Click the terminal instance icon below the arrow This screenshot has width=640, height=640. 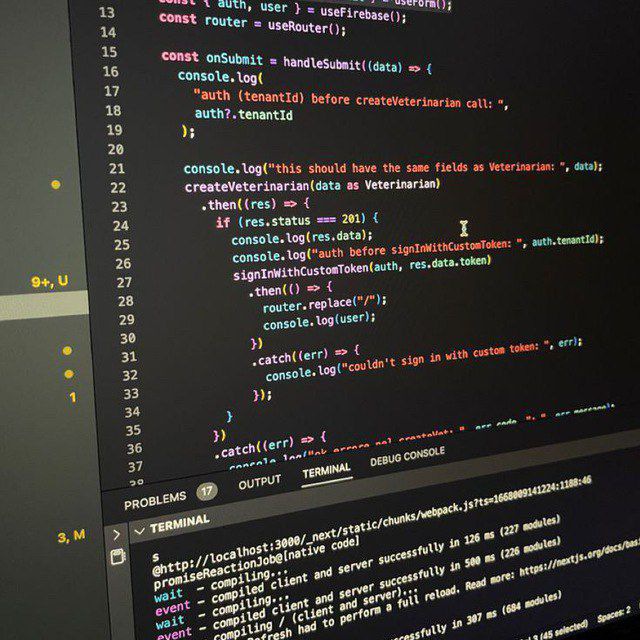(118, 557)
